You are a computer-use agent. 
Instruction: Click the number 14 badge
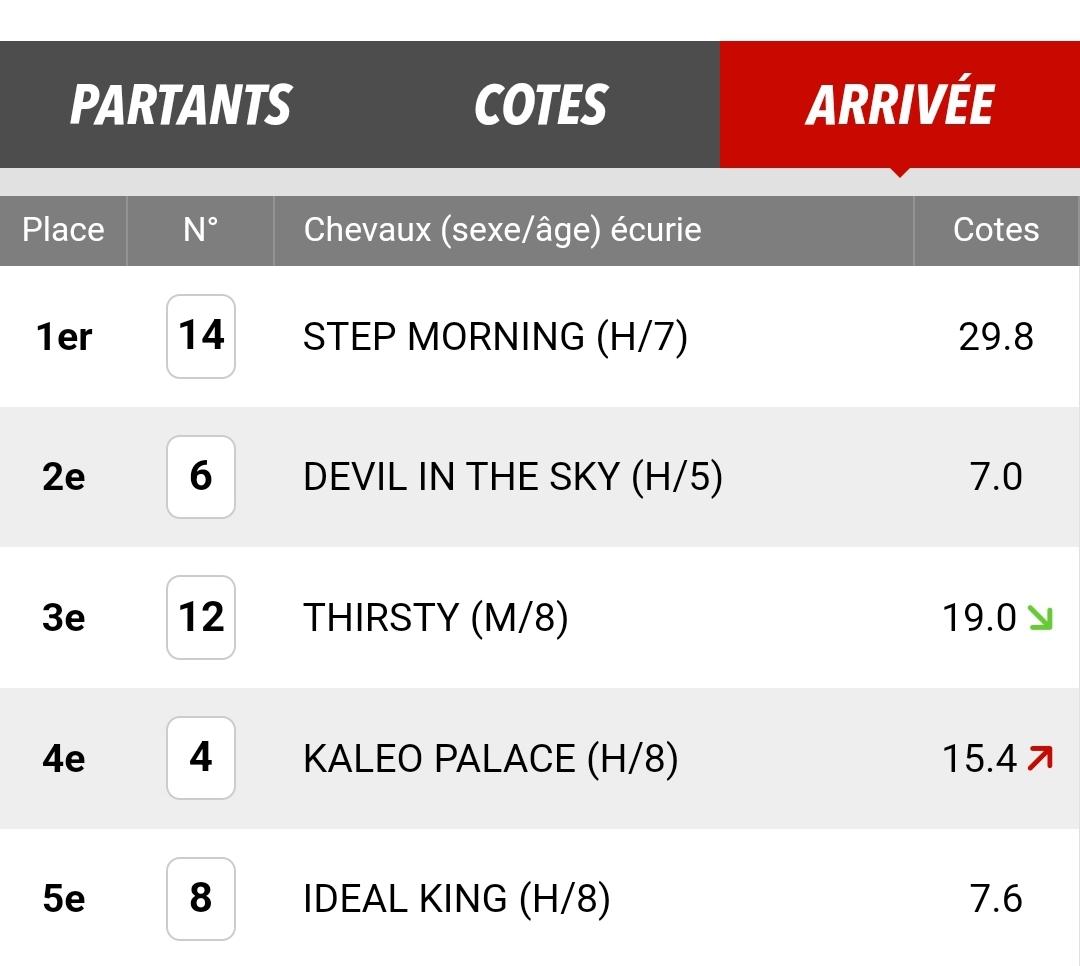[x=201, y=336]
